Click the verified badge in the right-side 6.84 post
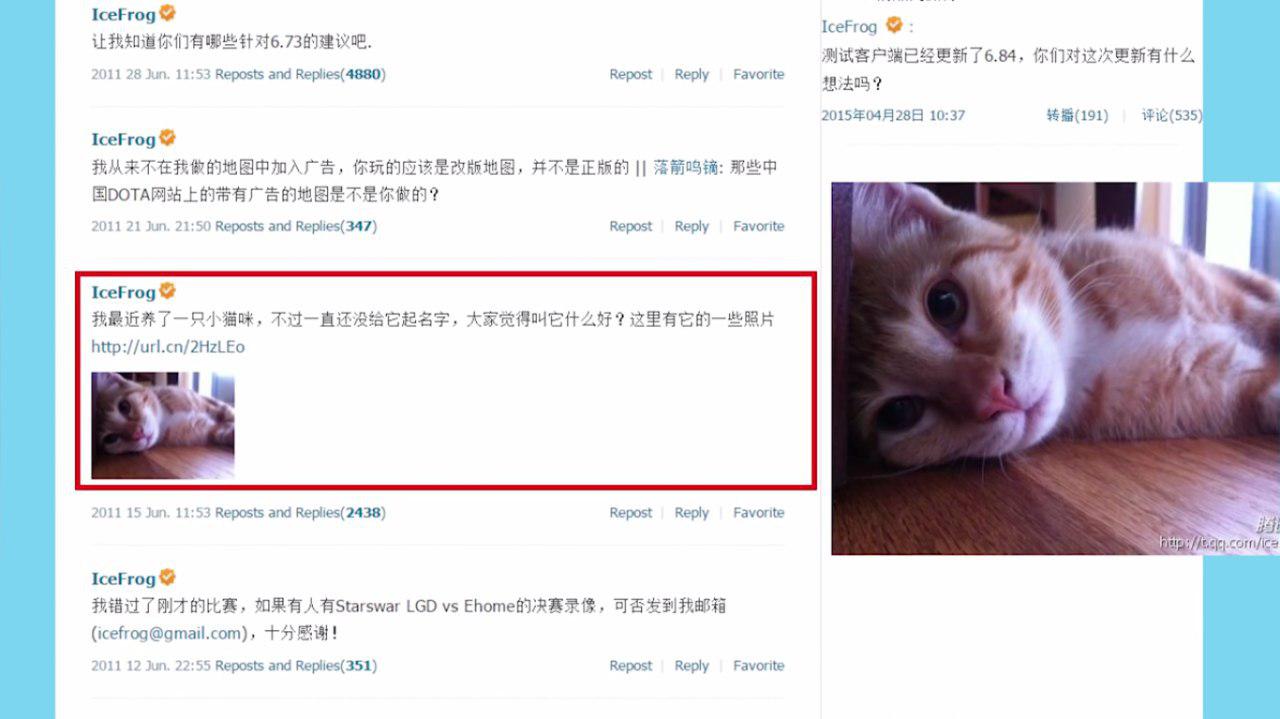Viewport: 1280px width, 719px height. pyautogui.click(x=894, y=25)
